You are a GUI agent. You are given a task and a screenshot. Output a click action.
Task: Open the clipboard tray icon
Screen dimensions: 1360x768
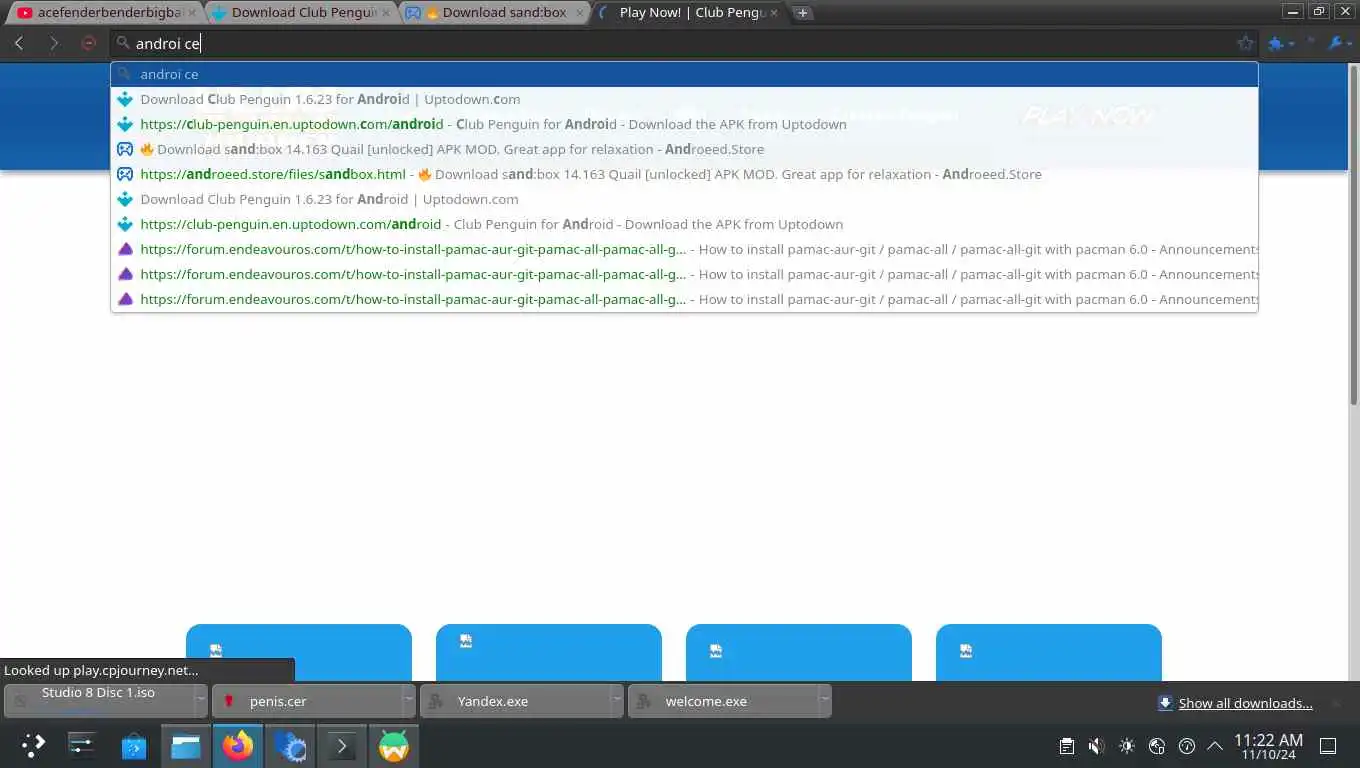1067,746
